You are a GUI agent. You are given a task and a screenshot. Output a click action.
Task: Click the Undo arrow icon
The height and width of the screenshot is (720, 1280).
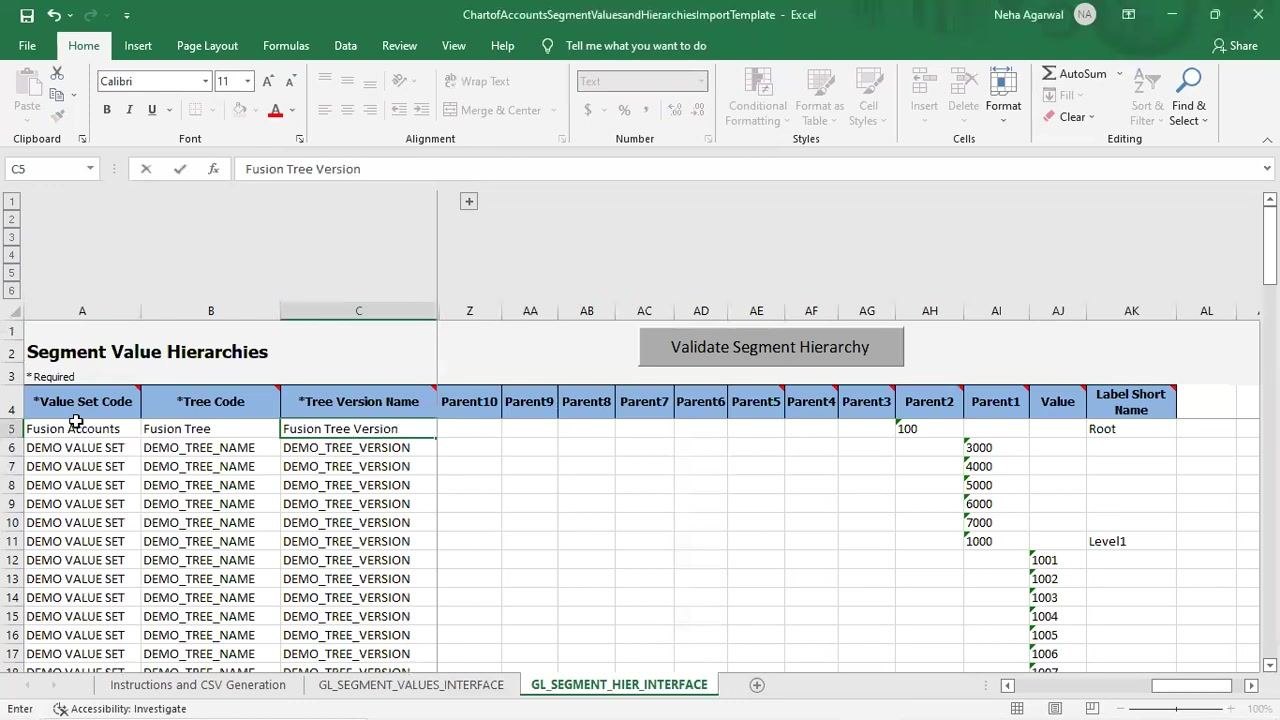54,15
